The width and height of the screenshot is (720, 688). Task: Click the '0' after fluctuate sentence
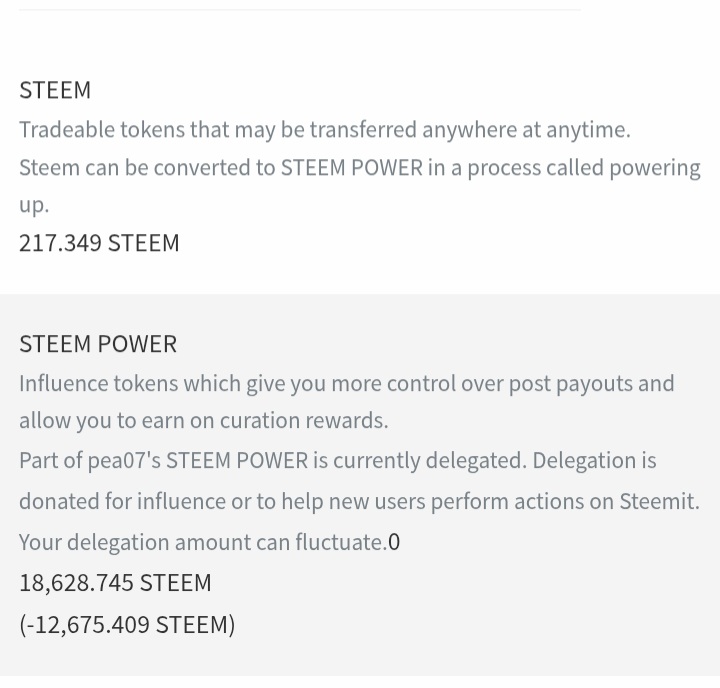coord(394,542)
